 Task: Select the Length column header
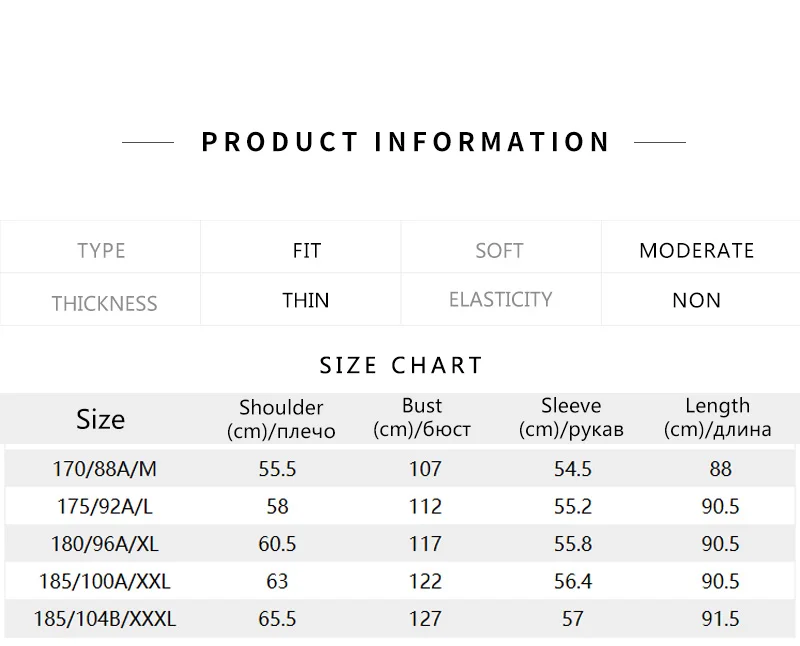717,418
